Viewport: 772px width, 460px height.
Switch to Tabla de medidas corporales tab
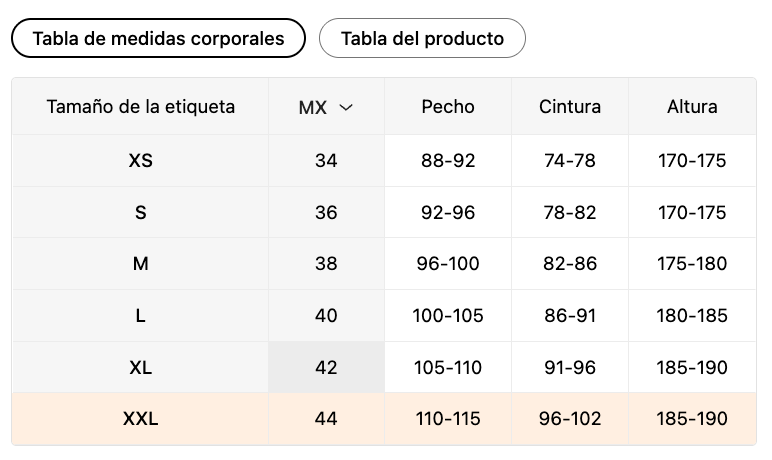(x=158, y=39)
